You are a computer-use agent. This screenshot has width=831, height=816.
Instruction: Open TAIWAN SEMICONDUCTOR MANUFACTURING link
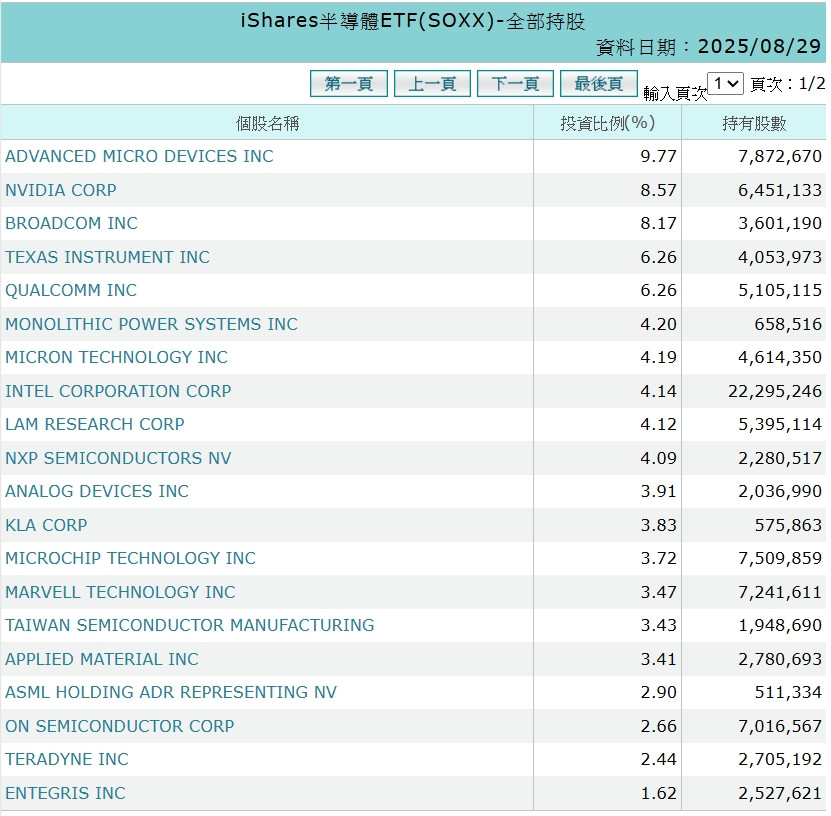pos(189,626)
